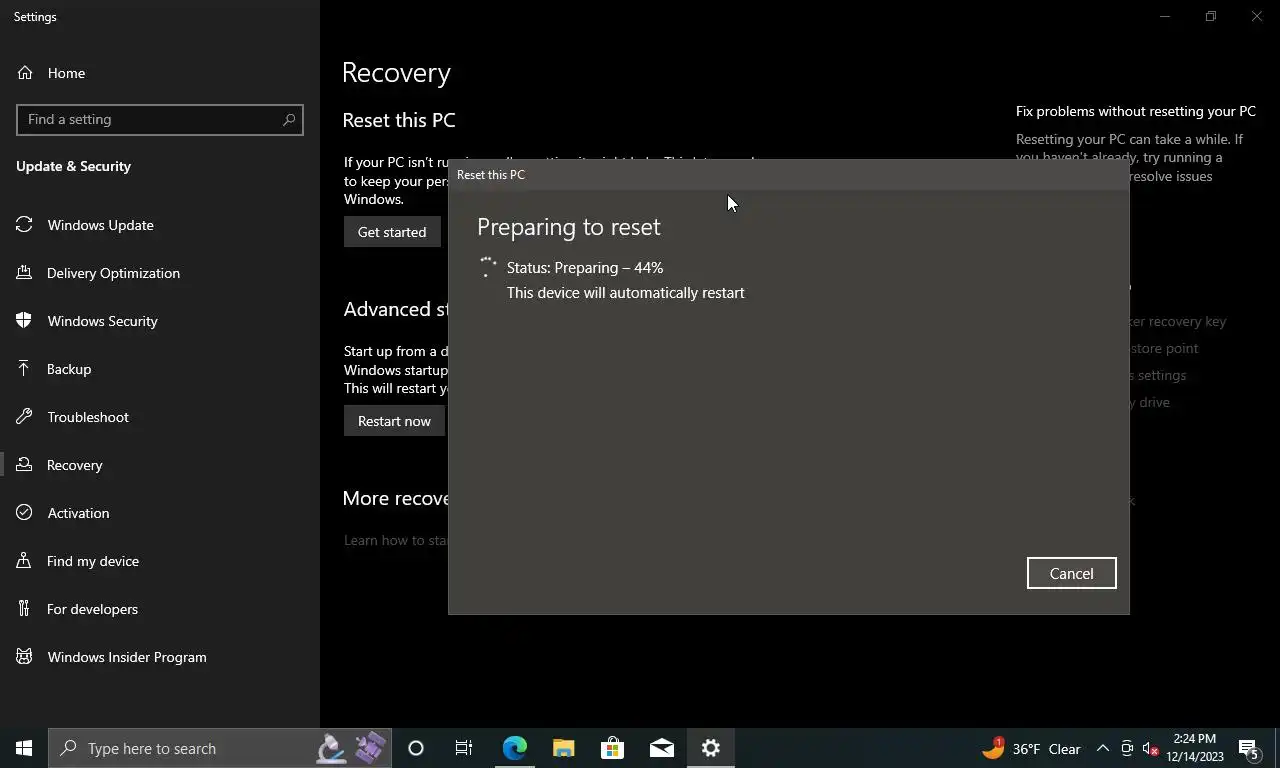Screen dimensions: 1280x768
Task: Show hidden system tray icons chevron
Action: 1103,748
